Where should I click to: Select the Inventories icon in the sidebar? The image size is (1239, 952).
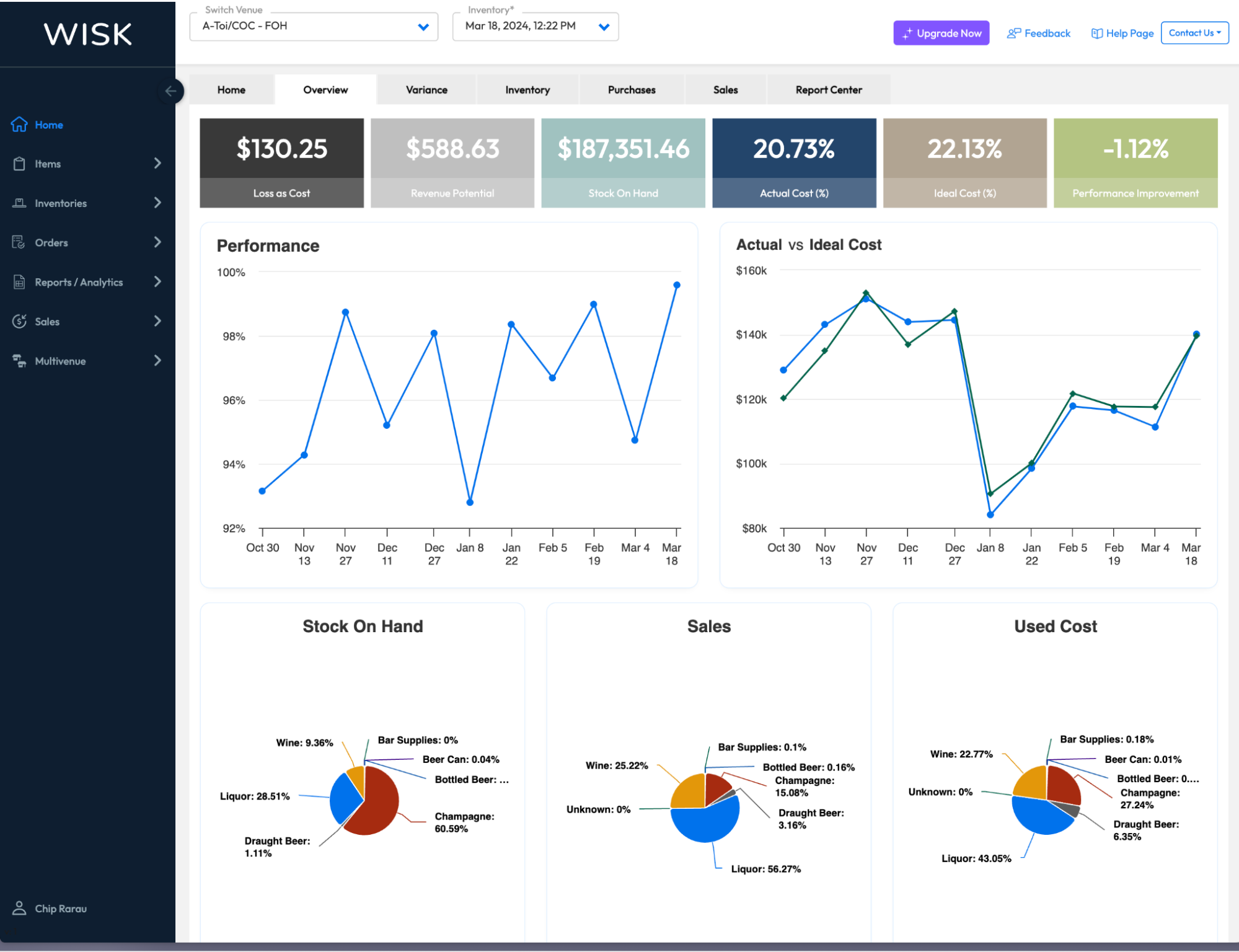pyautogui.click(x=19, y=203)
